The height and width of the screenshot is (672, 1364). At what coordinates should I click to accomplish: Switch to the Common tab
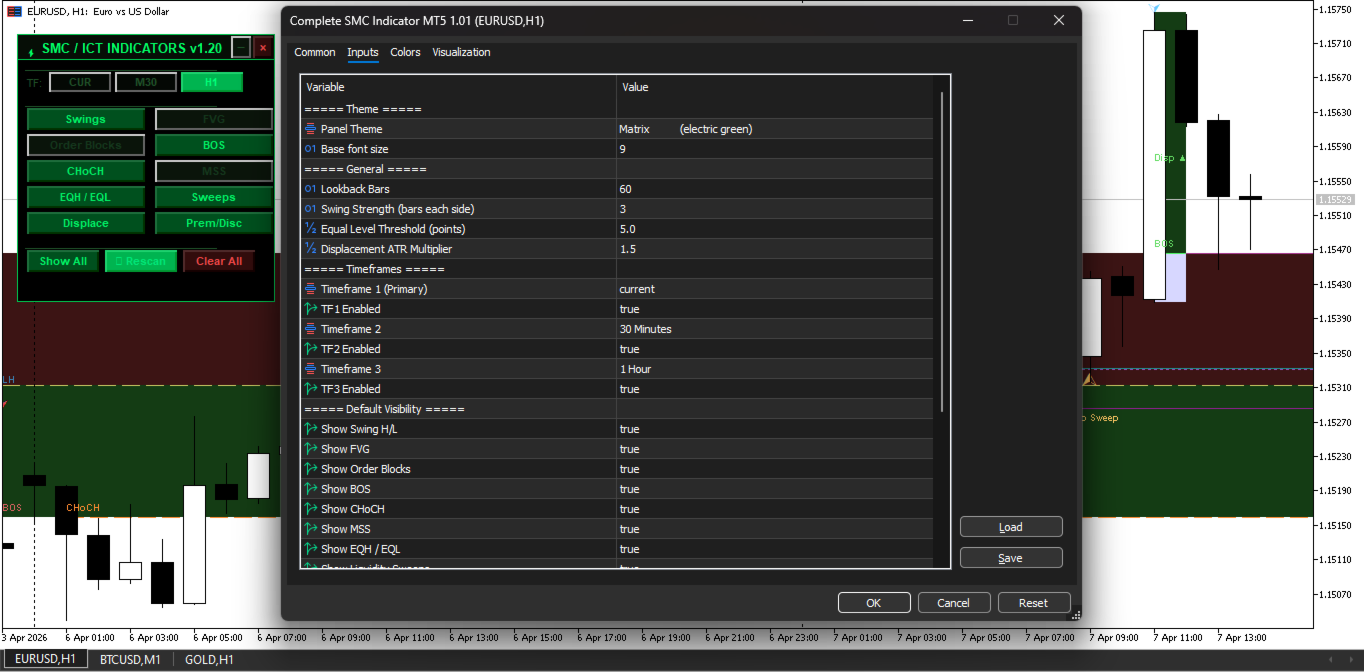[315, 52]
